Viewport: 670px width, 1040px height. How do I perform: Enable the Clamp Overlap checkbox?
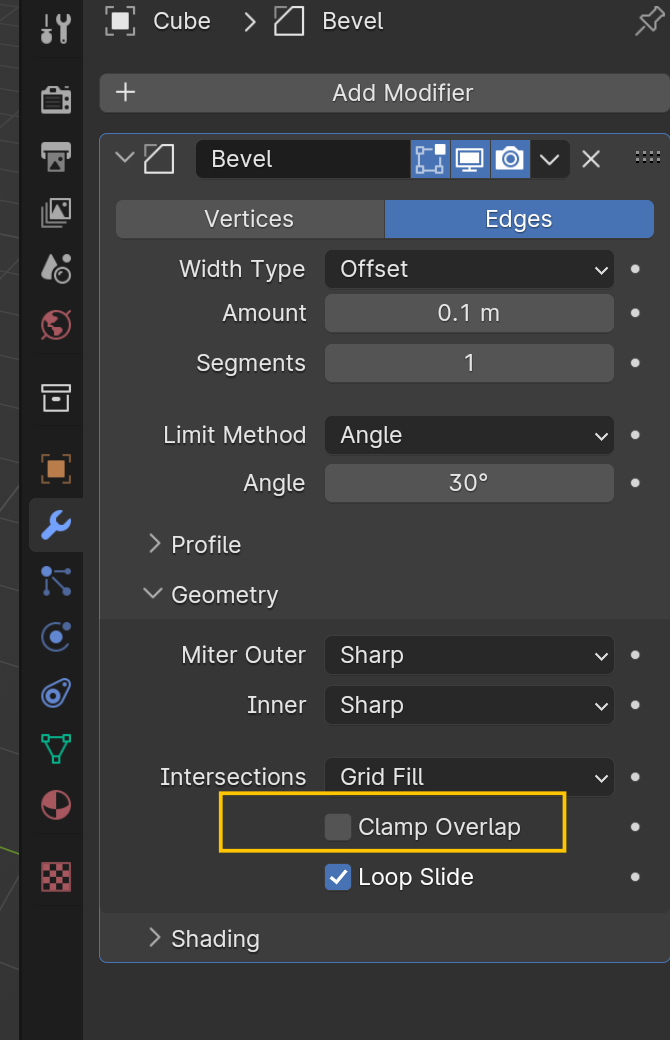(x=338, y=827)
